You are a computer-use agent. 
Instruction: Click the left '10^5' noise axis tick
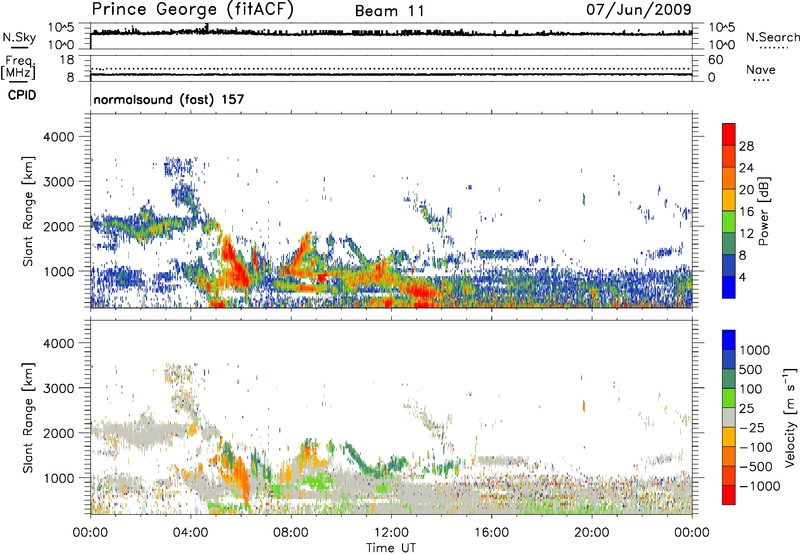pos(61,28)
